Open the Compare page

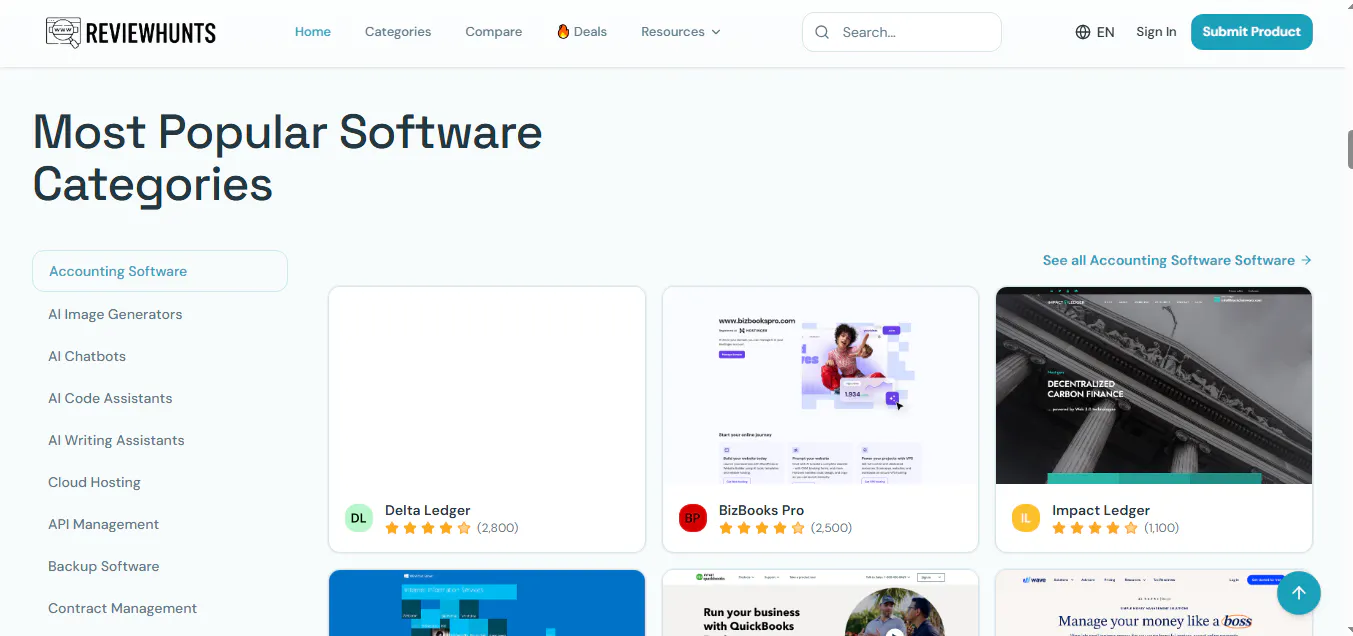[494, 32]
